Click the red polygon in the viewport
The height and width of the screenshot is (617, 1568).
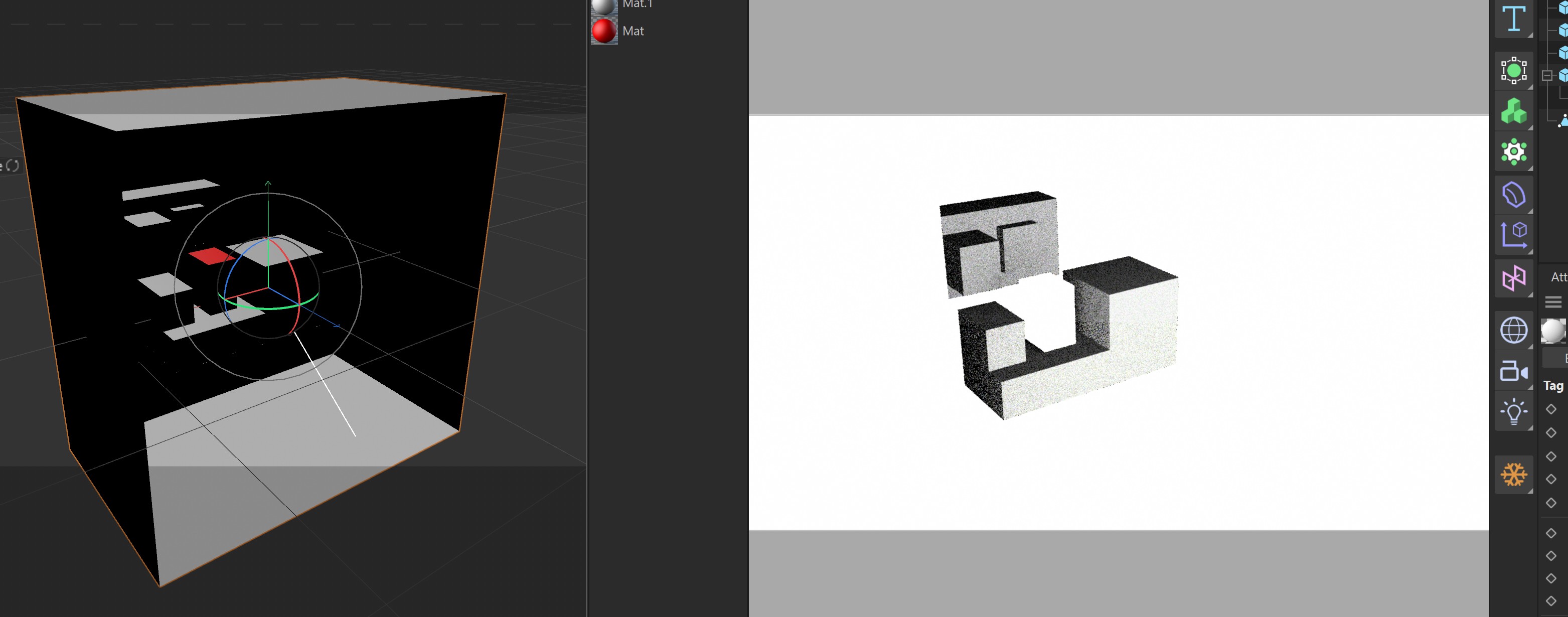click(210, 255)
